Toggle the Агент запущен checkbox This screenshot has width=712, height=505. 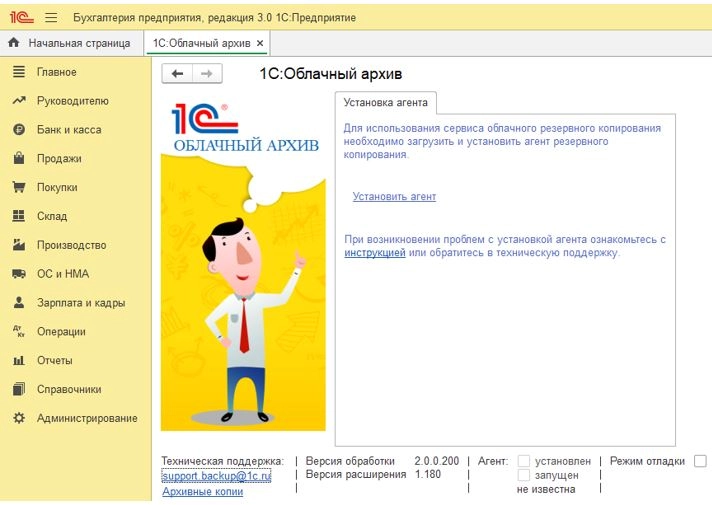coord(524,475)
